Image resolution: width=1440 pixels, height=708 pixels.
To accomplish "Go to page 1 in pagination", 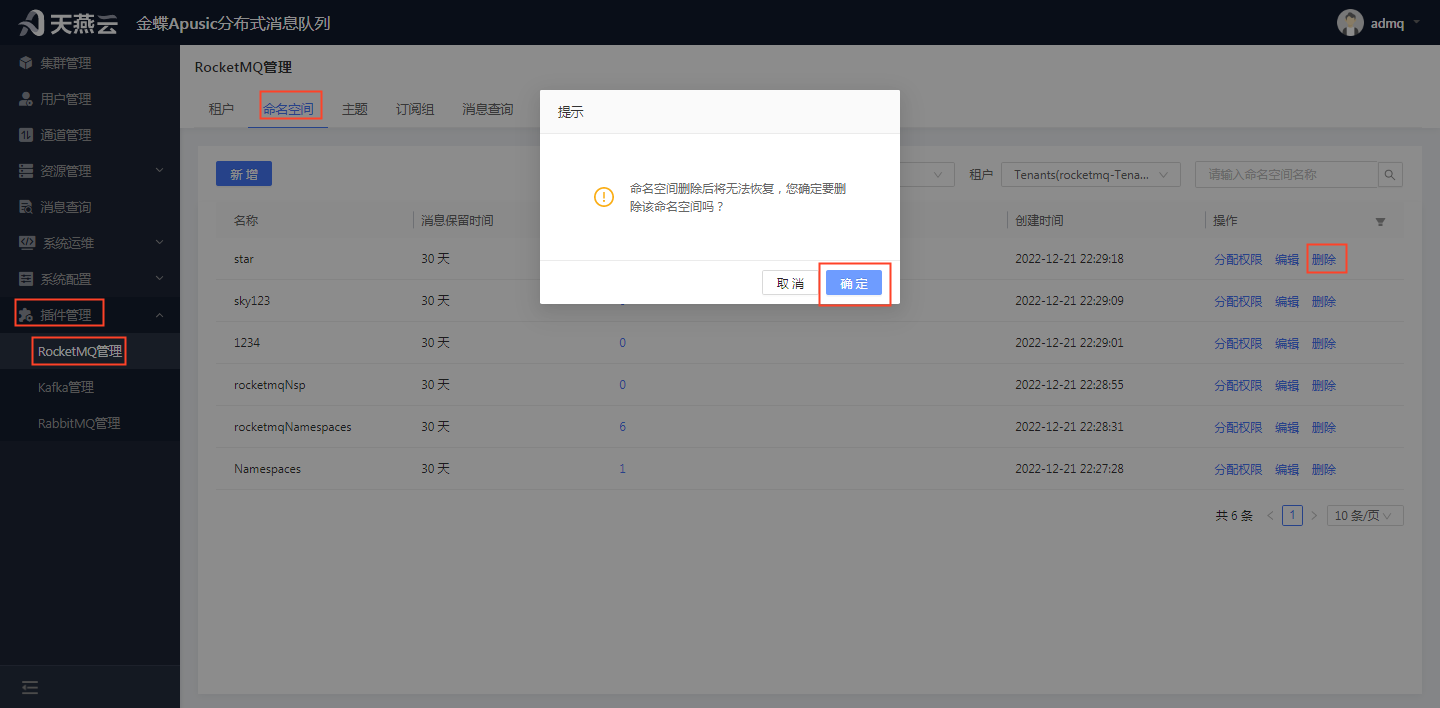I will 1292,516.
